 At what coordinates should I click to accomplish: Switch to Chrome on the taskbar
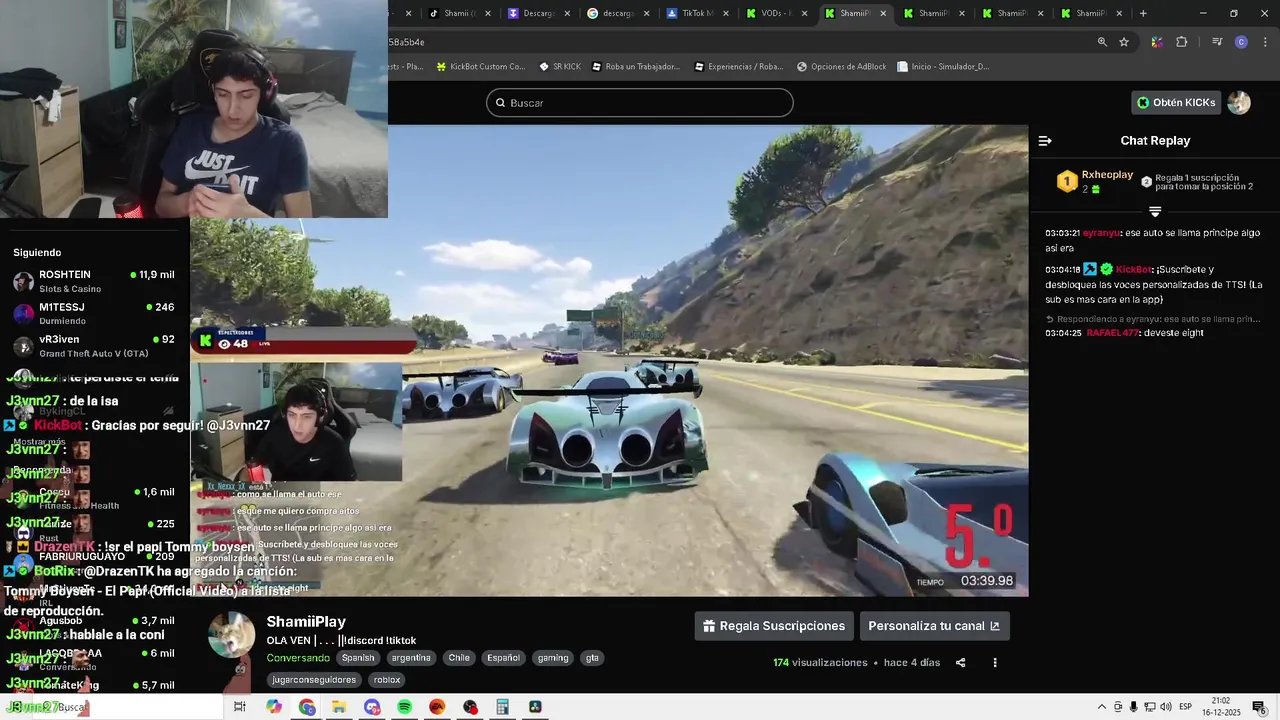click(307, 707)
